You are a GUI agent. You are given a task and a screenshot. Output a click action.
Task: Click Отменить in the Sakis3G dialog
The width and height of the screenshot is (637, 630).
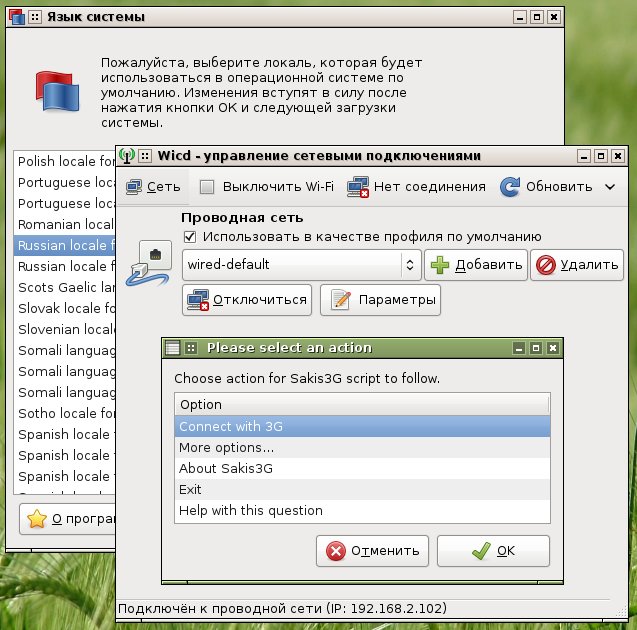[373, 551]
